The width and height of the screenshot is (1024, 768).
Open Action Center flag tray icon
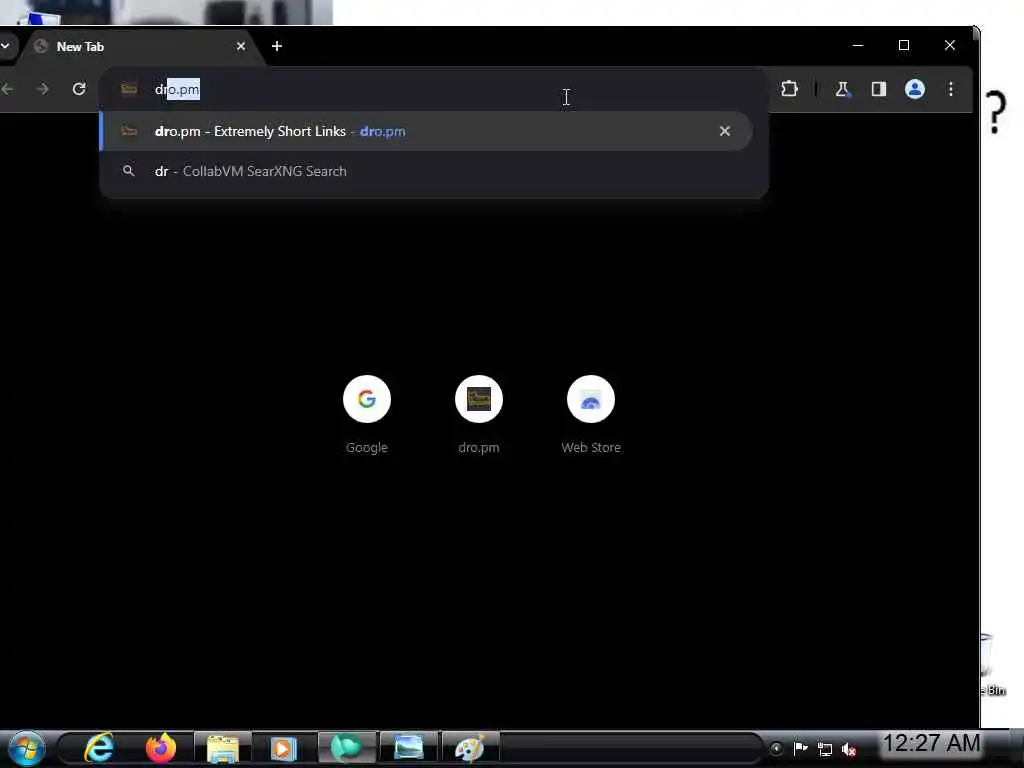pyautogui.click(x=801, y=748)
